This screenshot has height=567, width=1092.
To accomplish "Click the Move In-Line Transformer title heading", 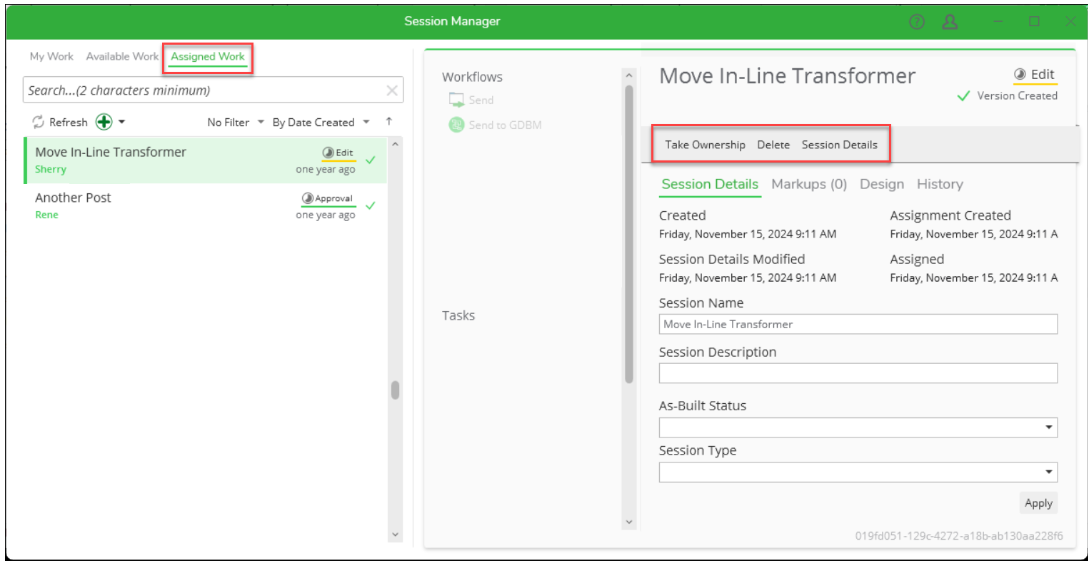I will pos(787,76).
